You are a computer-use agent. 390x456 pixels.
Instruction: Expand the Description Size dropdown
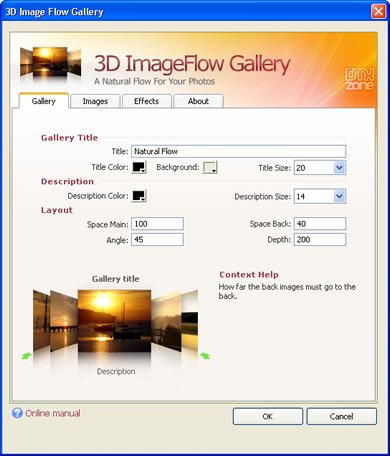(x=339, y=196)
